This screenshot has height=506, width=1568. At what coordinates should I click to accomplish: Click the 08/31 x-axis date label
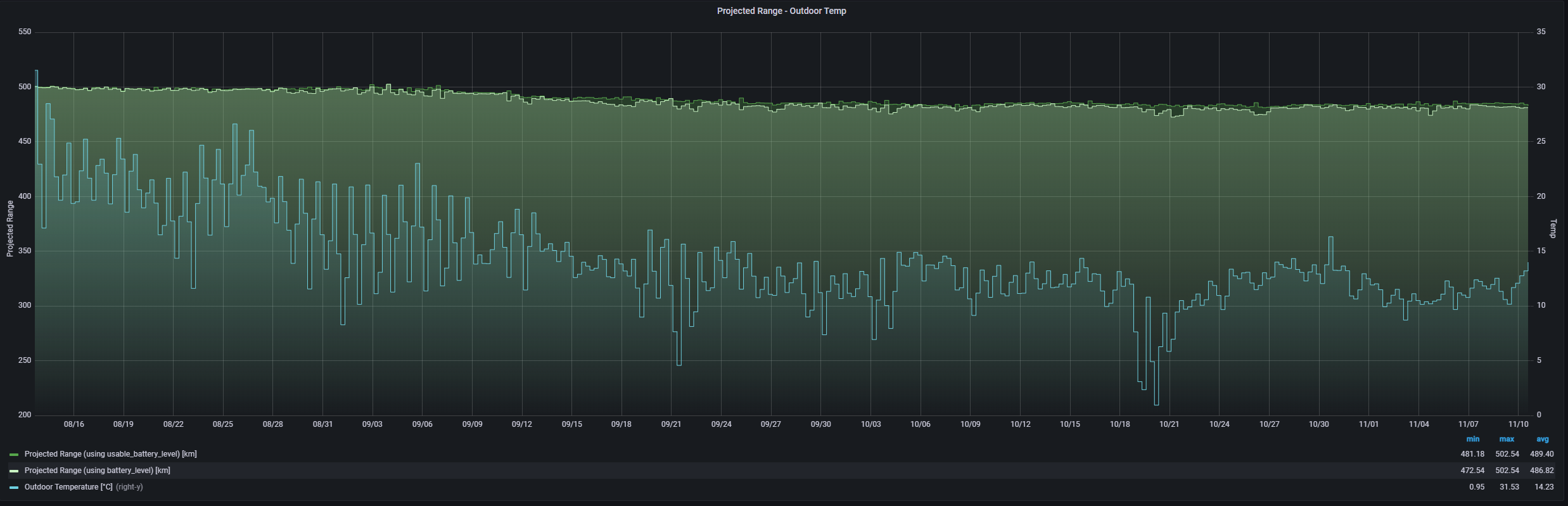point(322,424)
